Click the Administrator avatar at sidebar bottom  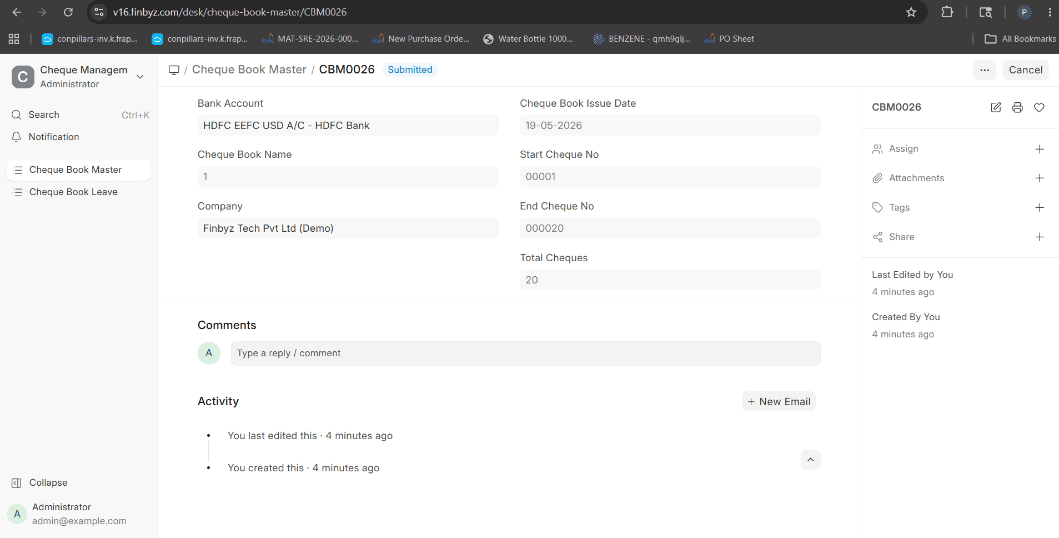18,514
